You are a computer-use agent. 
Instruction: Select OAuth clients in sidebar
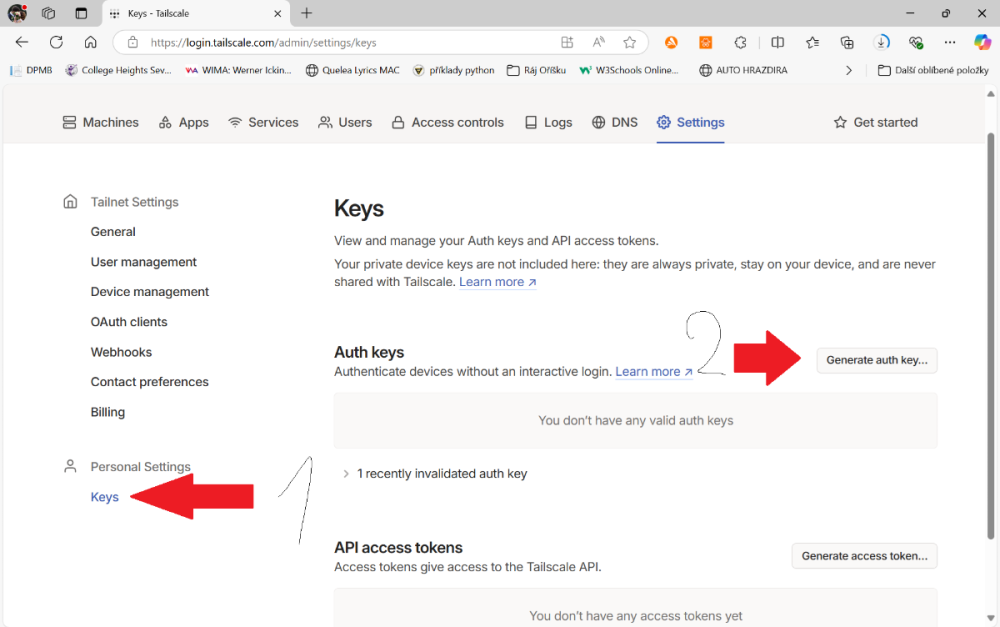129,322
